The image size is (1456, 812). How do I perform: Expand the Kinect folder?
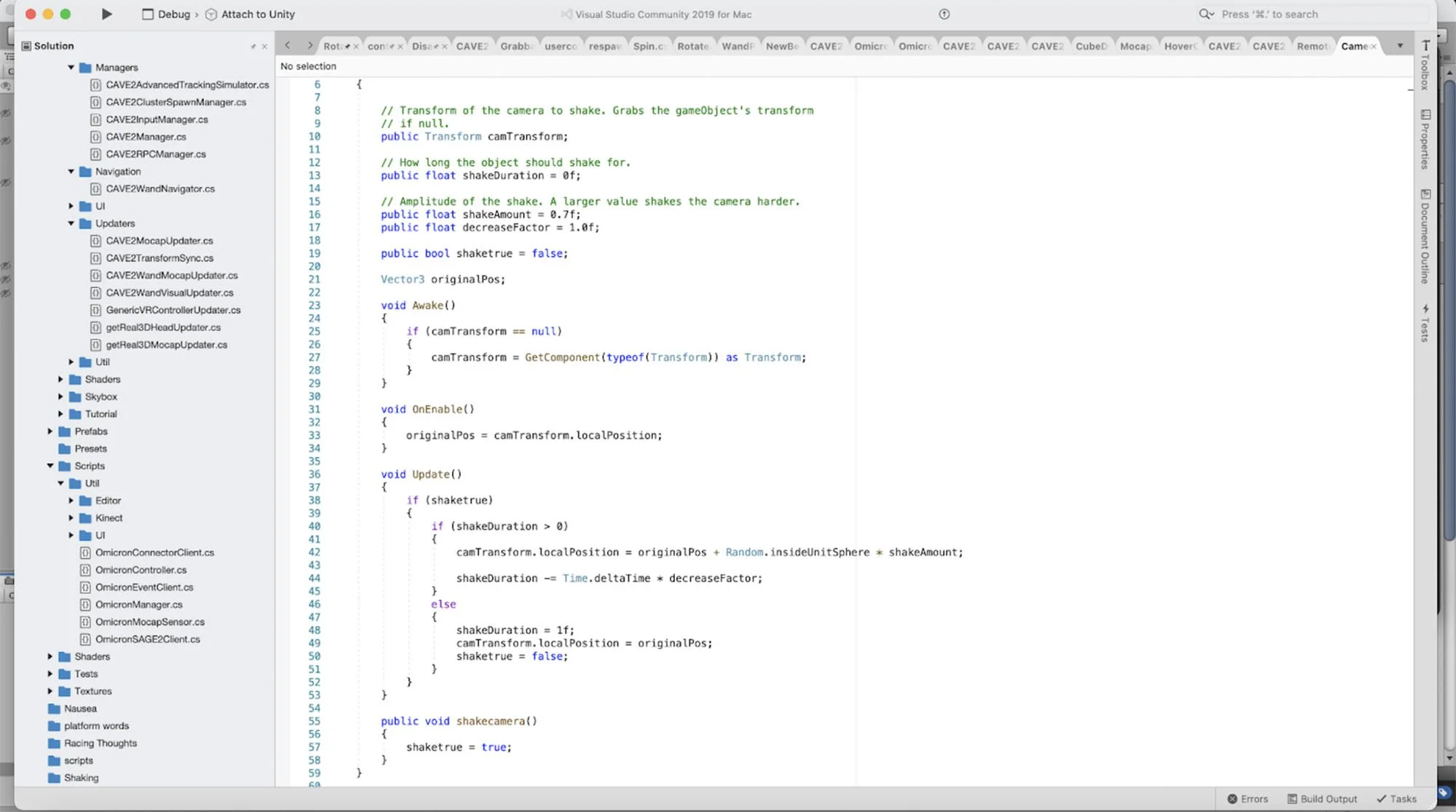pyautogui.click(x=71, y=518)
